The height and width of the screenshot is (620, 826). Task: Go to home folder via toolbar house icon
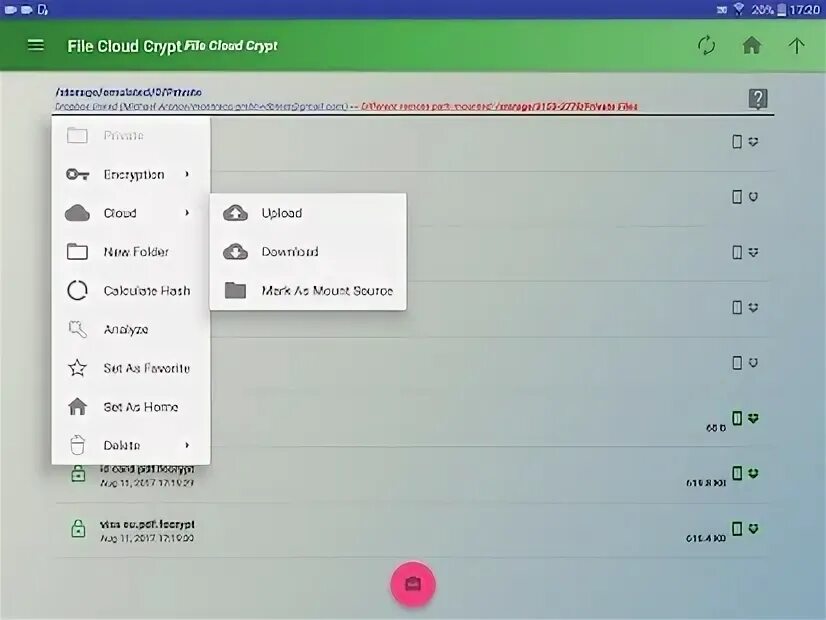tap(752, 46)
